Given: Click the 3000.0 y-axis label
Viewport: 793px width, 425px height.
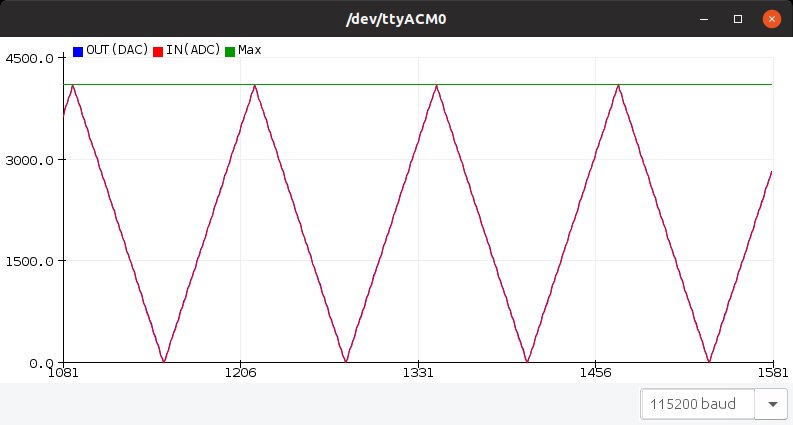Looking at the screenshot, I should [x=30, y=160].
